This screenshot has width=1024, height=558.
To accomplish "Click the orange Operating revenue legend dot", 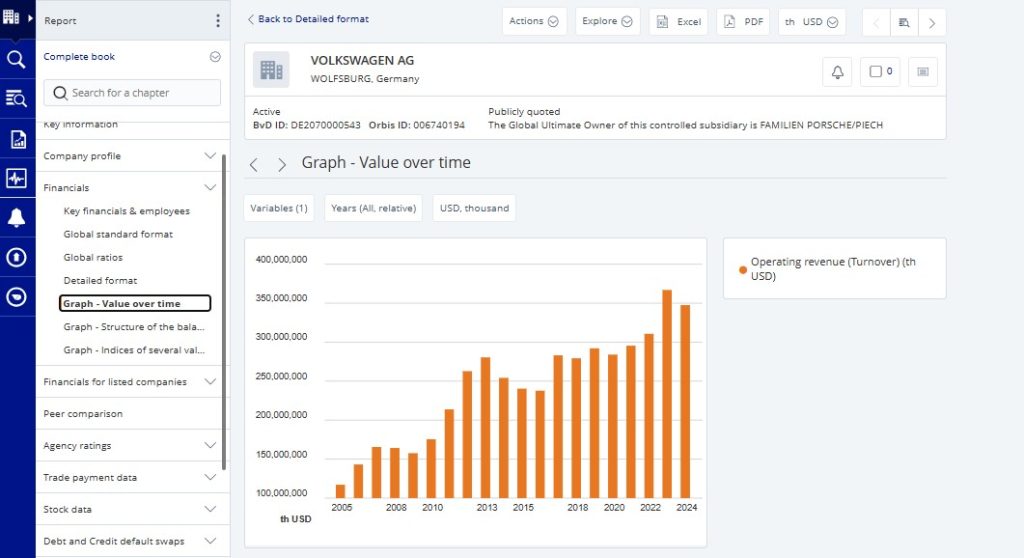I will 743,270.
